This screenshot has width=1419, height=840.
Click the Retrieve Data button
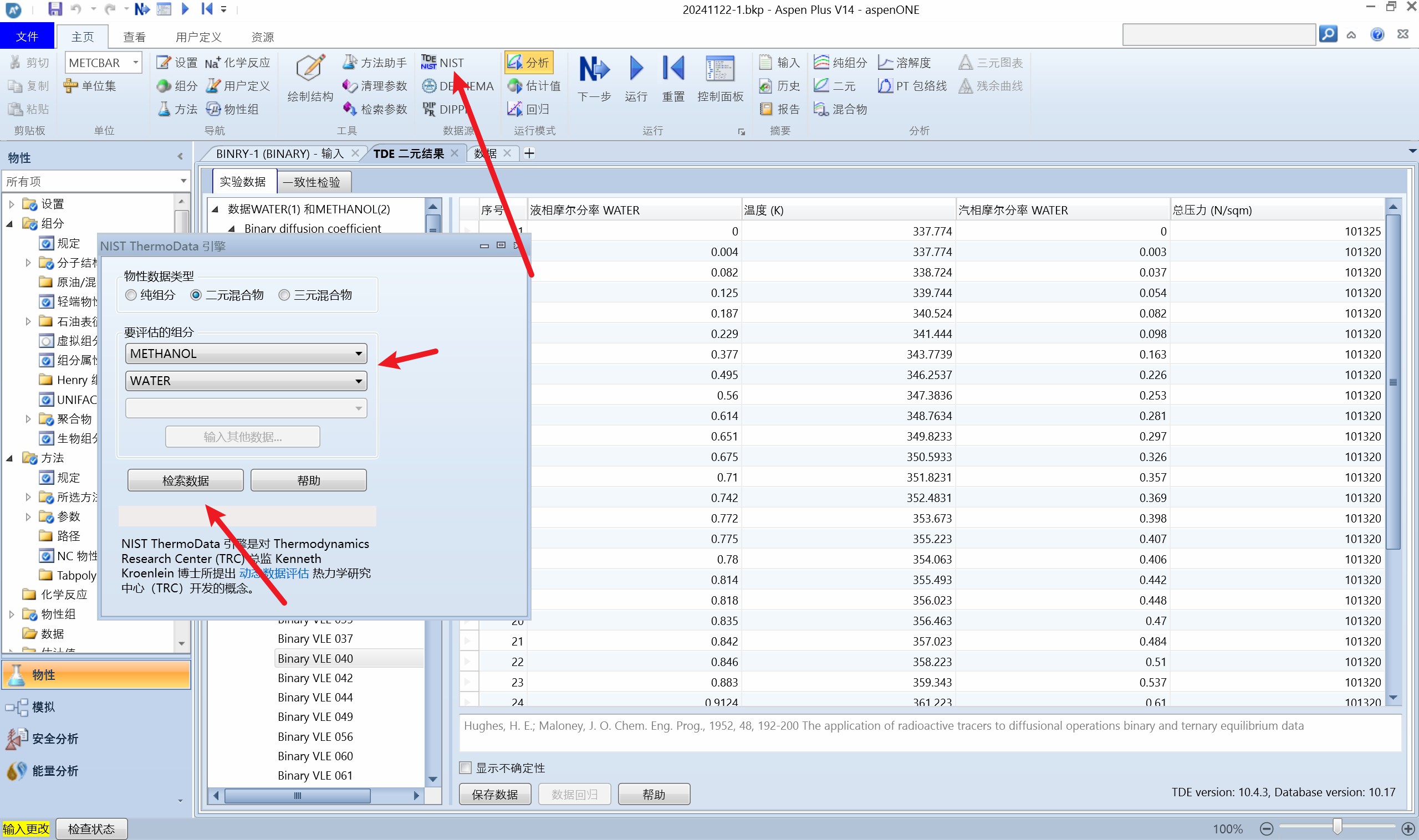click(185, 480)
